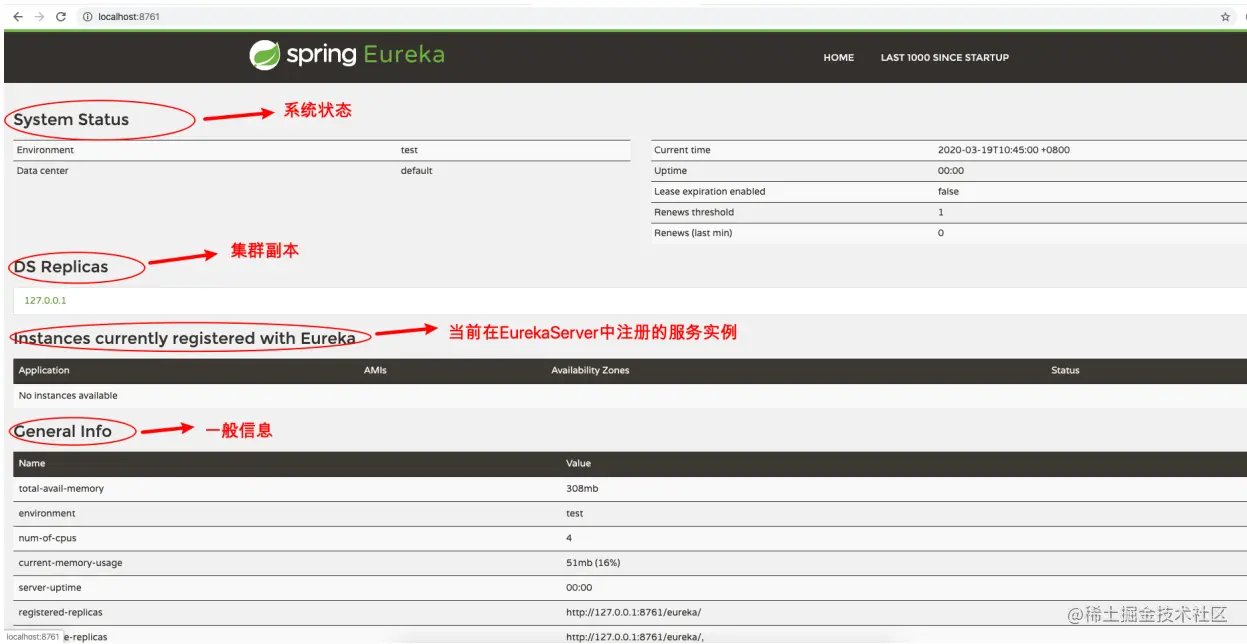Reload the page with the refresh icon

click(61, 17)
